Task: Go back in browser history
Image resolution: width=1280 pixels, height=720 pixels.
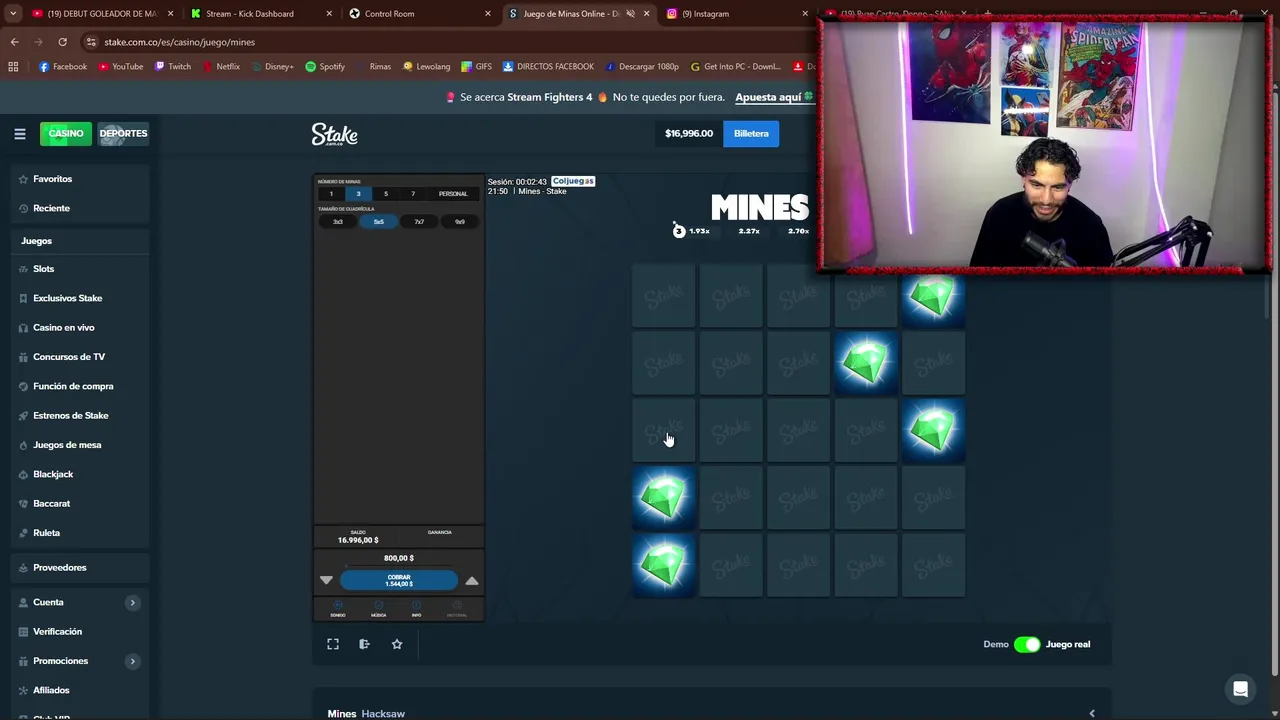Action: (14, 42)
